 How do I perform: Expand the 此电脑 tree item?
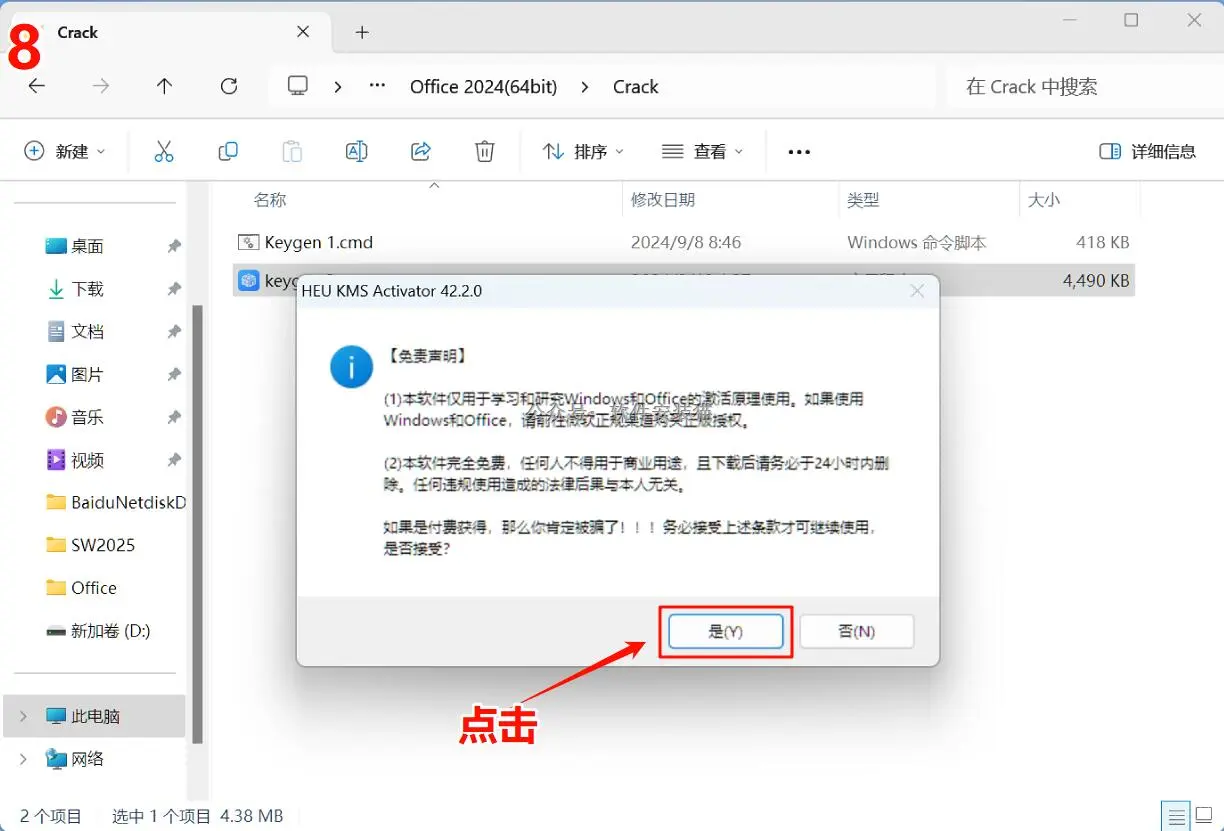coord(21,715)
